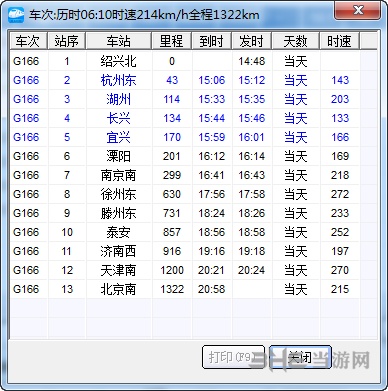
Task: Click G166 in the 北京南 row
Action: 26,289
